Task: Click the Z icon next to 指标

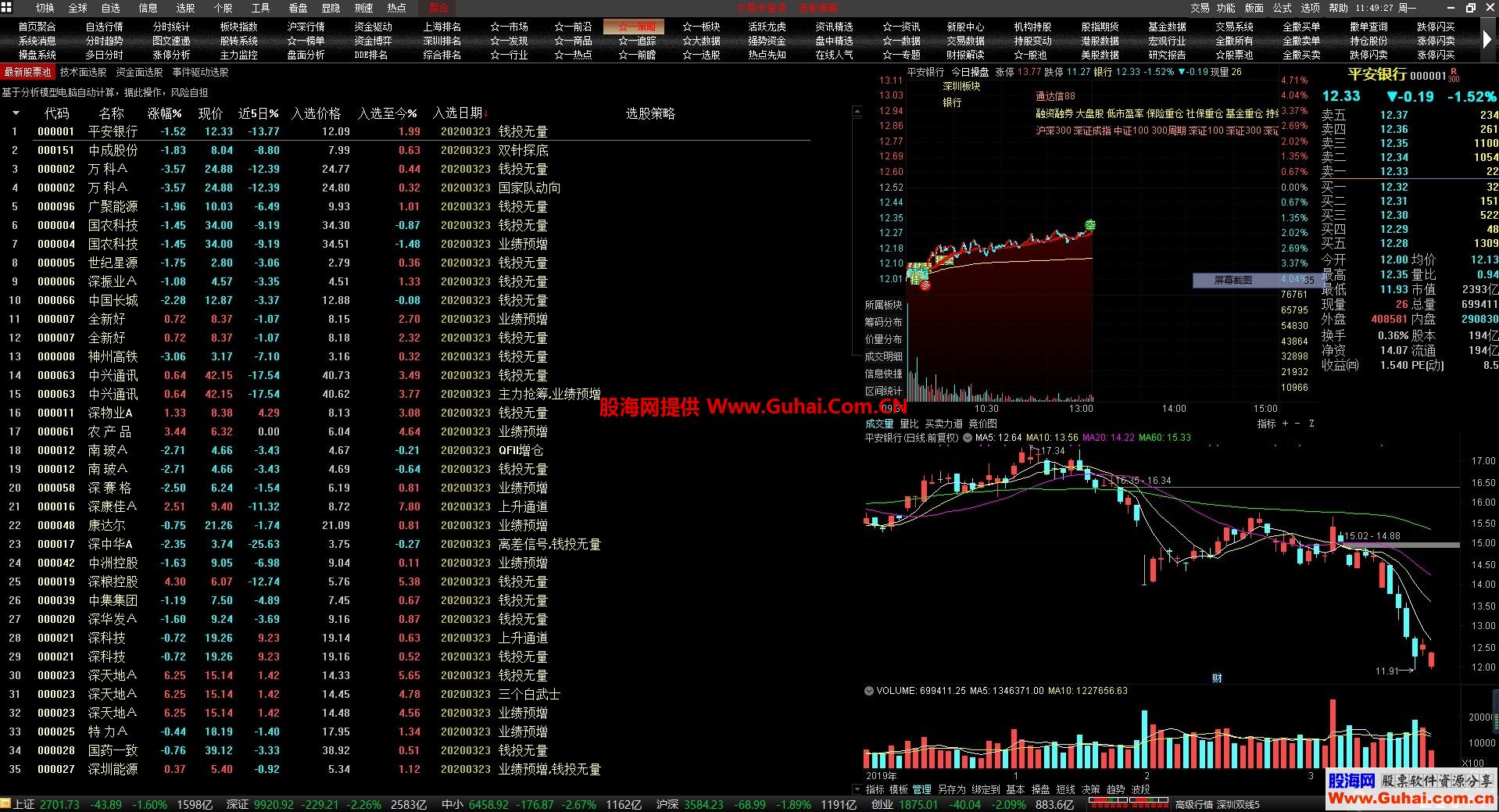Action: pos(1311,424)
